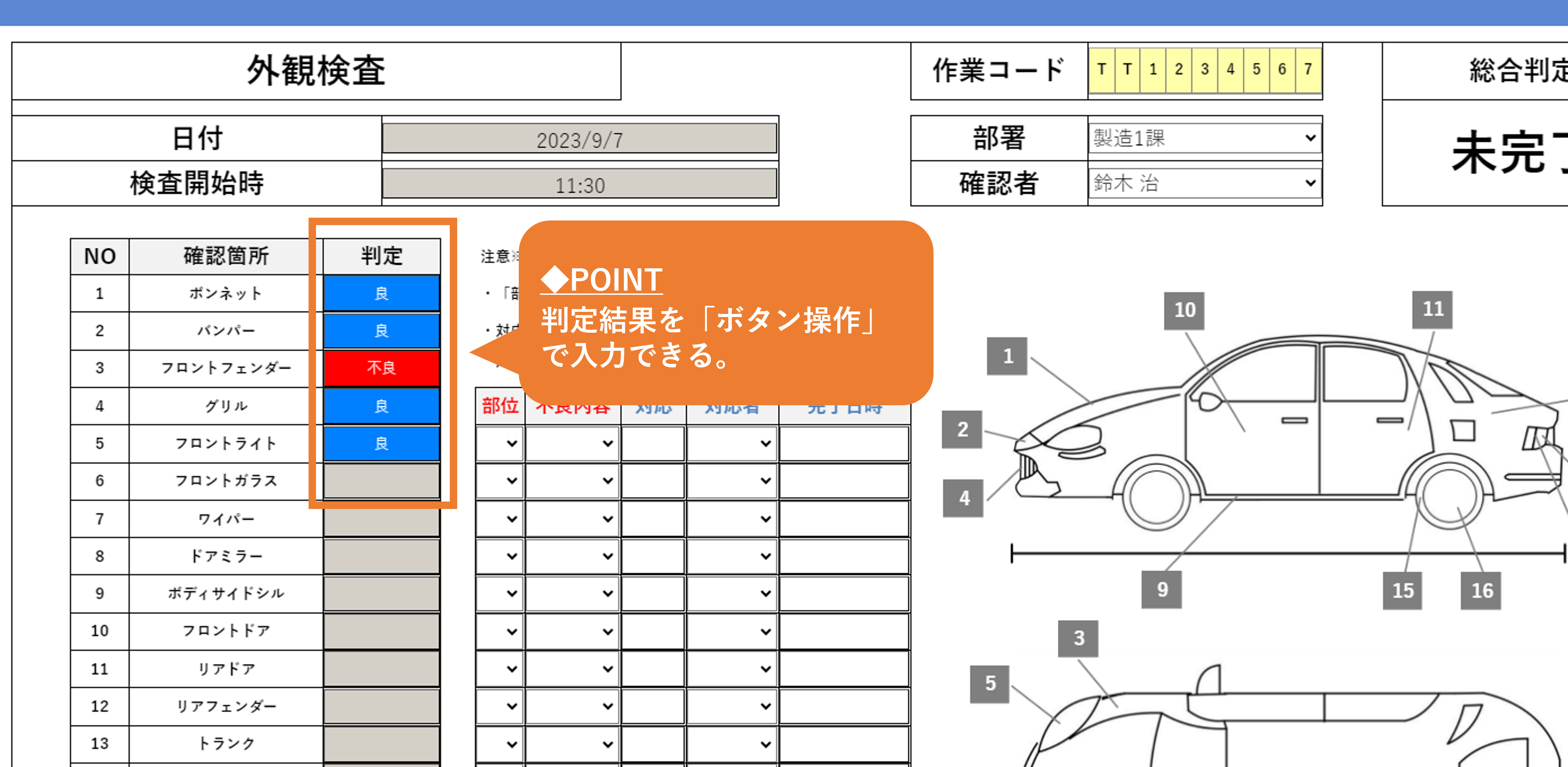Image resolution: width=1568 pixels, height=767 pixels.
Task: Open 不良内容 dropdown in first defect row
Action: [x=573, y=444]
